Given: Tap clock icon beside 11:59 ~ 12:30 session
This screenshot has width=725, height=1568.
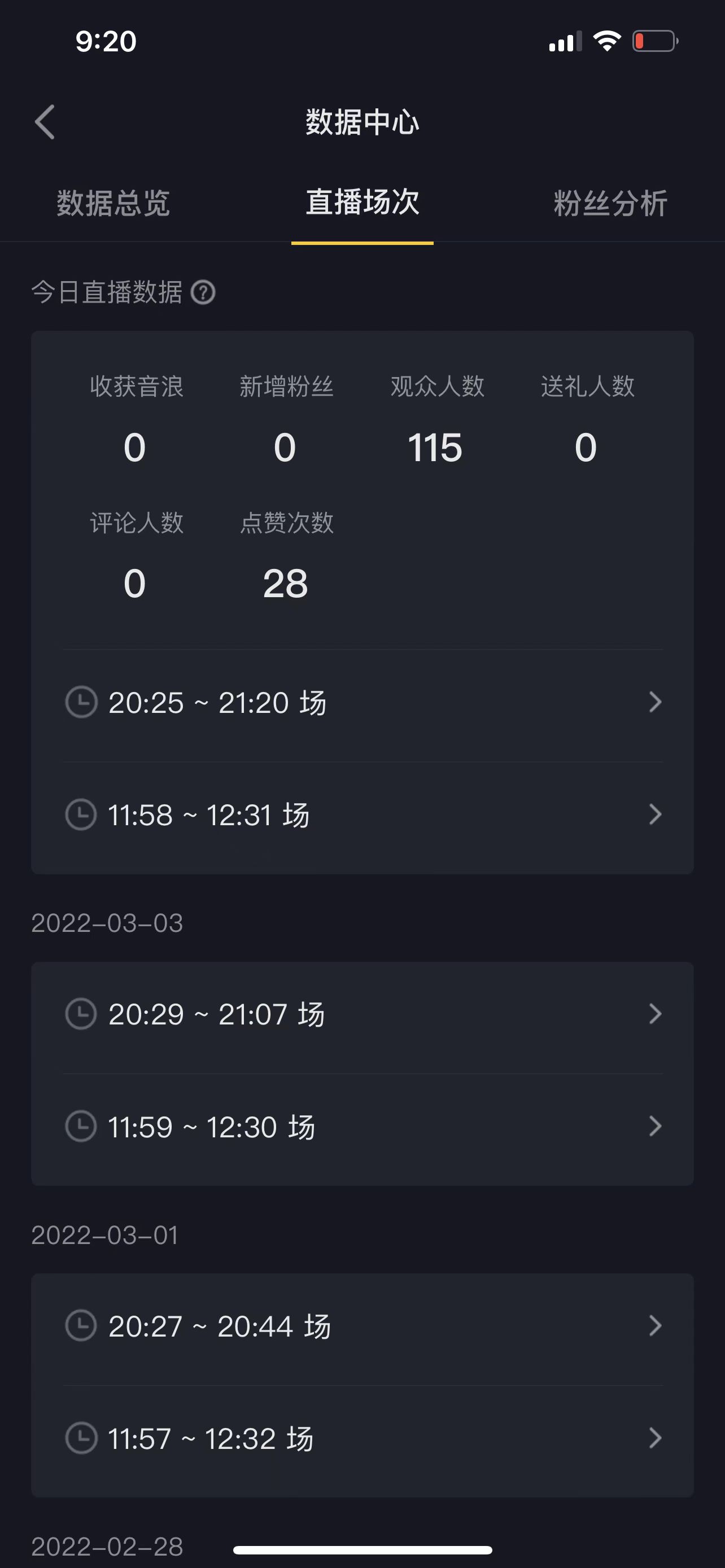Looking at the screenshot, I should pos(81,1126).
